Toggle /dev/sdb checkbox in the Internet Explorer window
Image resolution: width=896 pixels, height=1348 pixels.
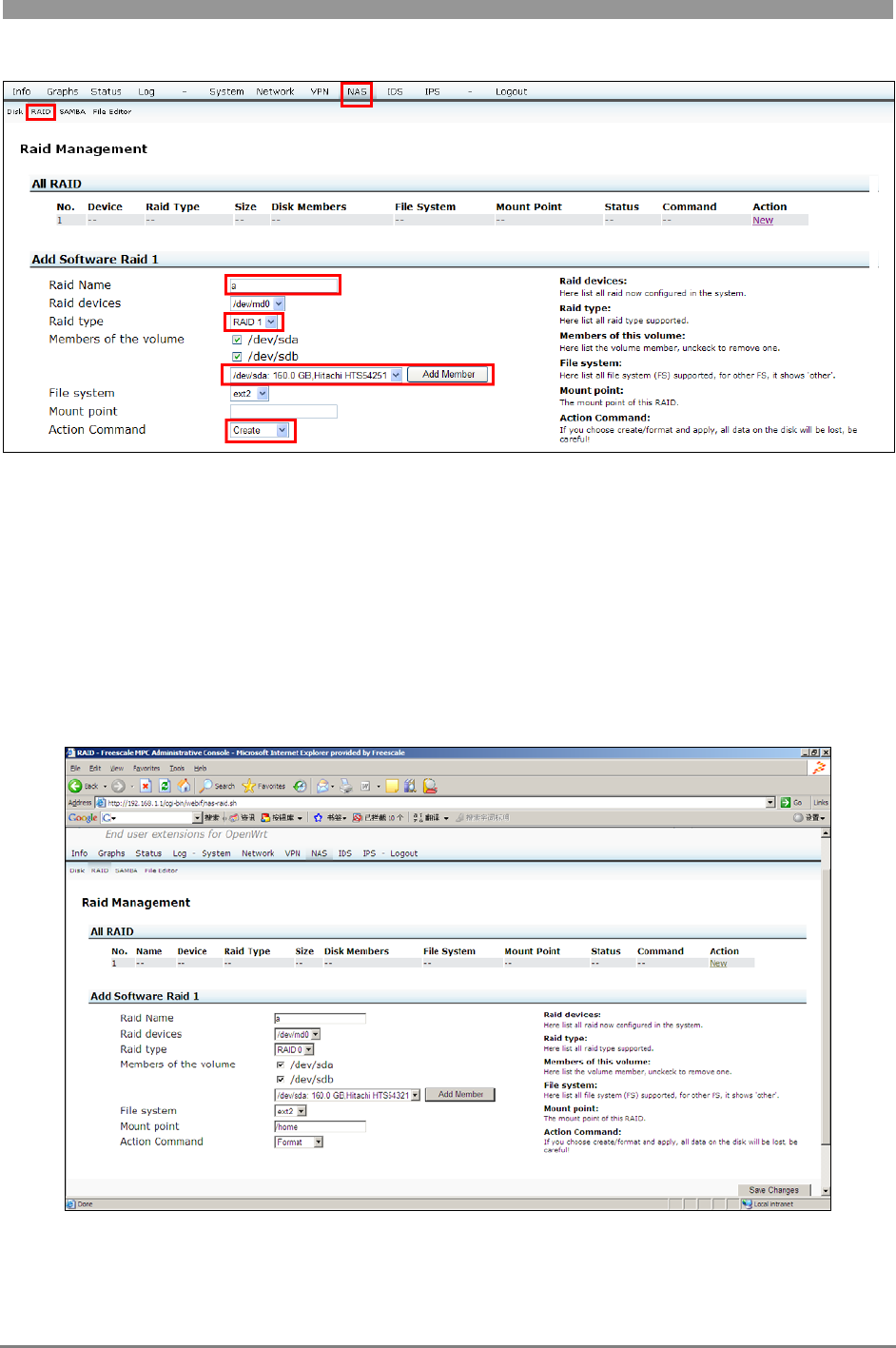coord(281,1080)
